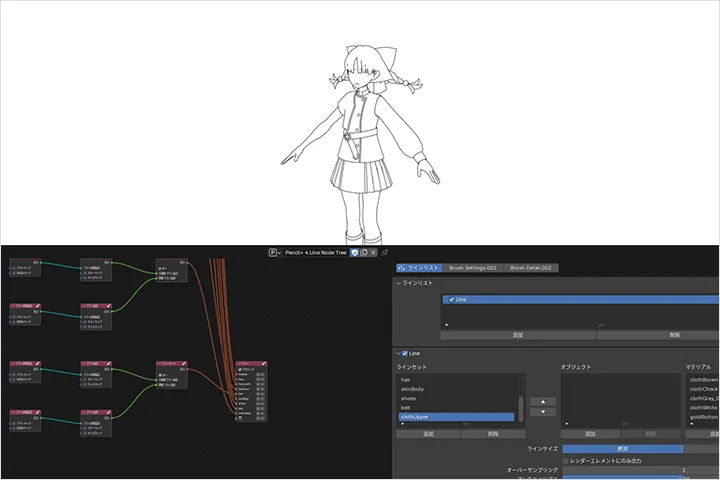720x480 pixels.
Task: Click 削除 under the ラインセット list
Action: point(493,434)
